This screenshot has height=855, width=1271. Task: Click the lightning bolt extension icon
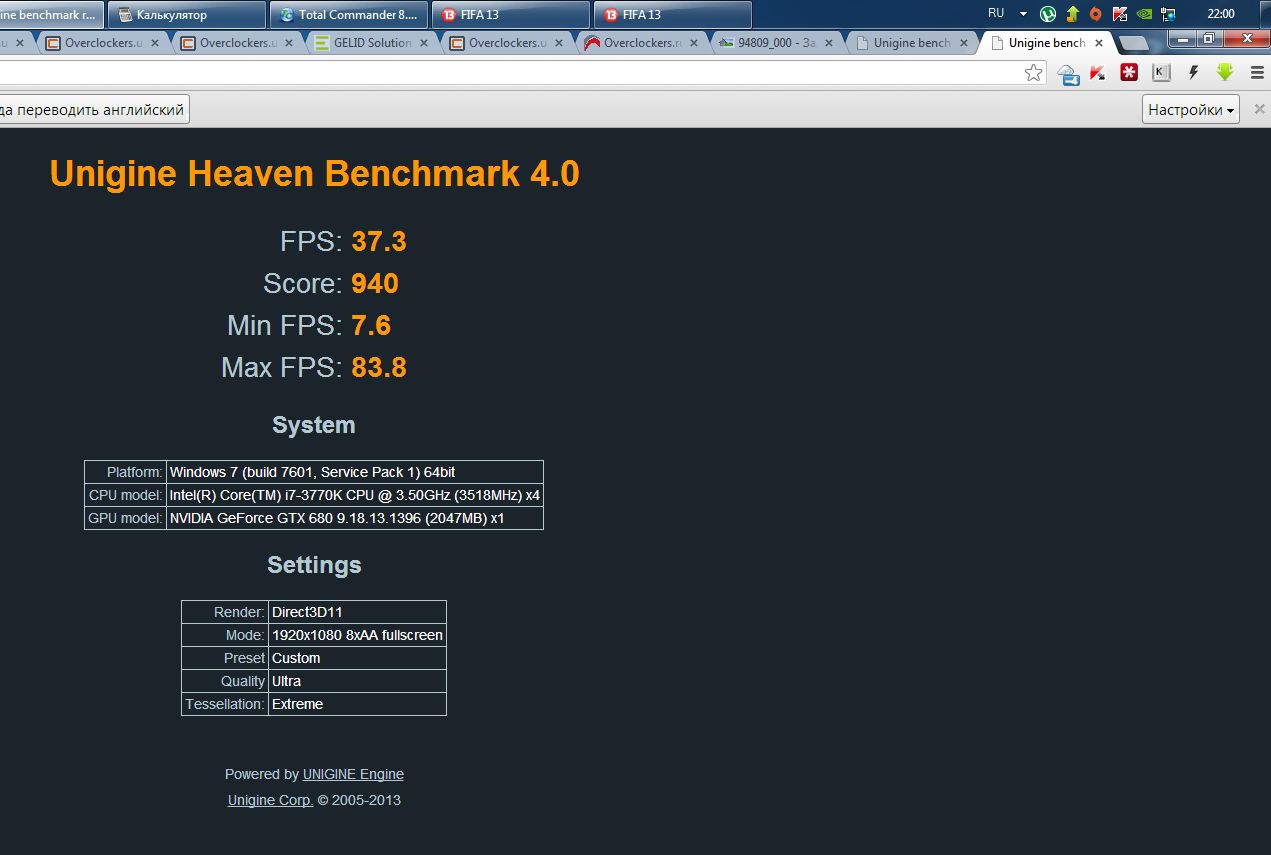coord(1193,72)
